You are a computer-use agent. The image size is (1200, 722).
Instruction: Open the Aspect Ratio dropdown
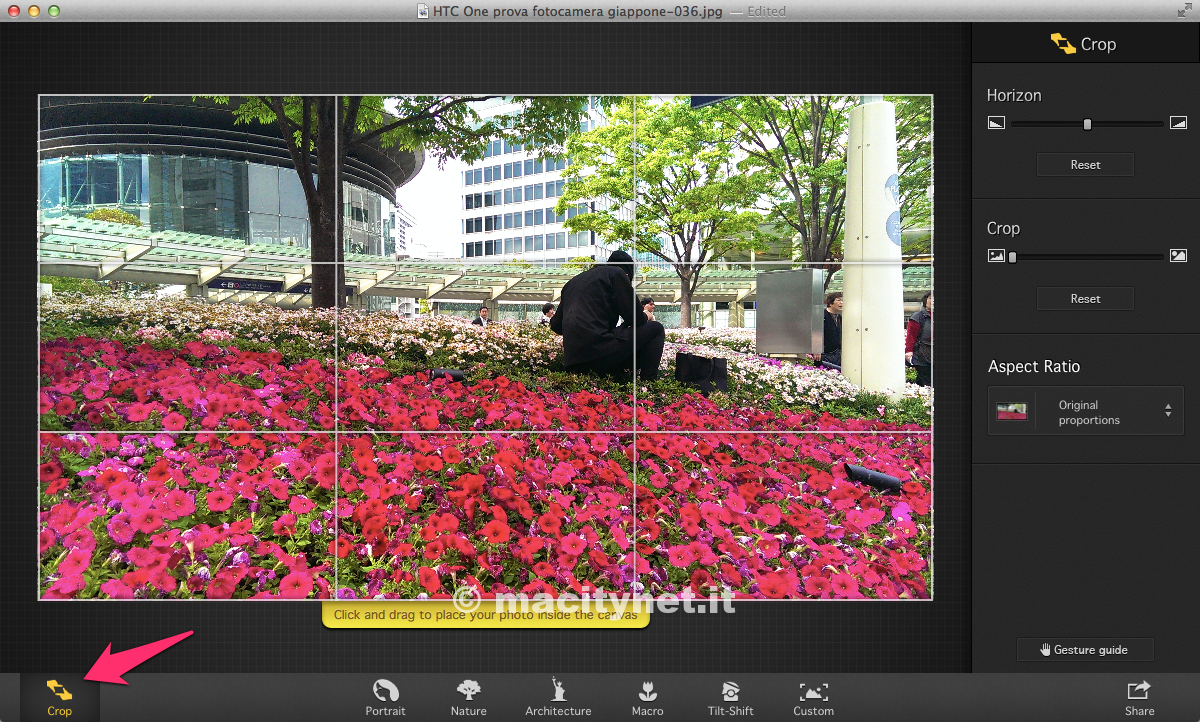(1085, 412)
